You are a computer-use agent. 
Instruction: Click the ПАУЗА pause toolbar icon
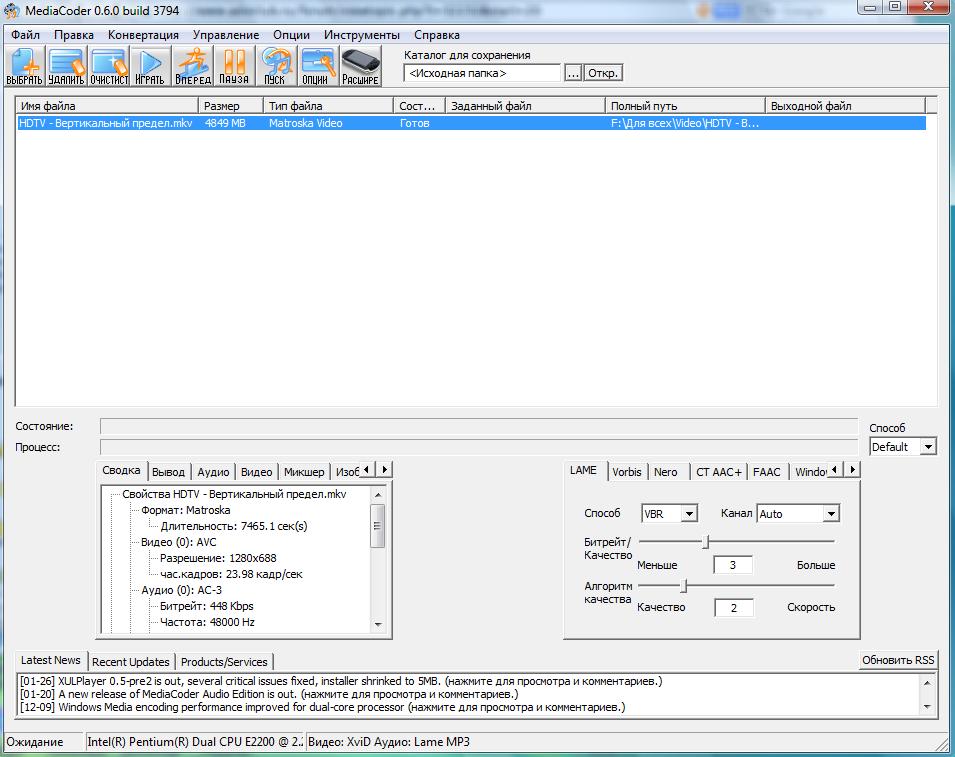234,66
